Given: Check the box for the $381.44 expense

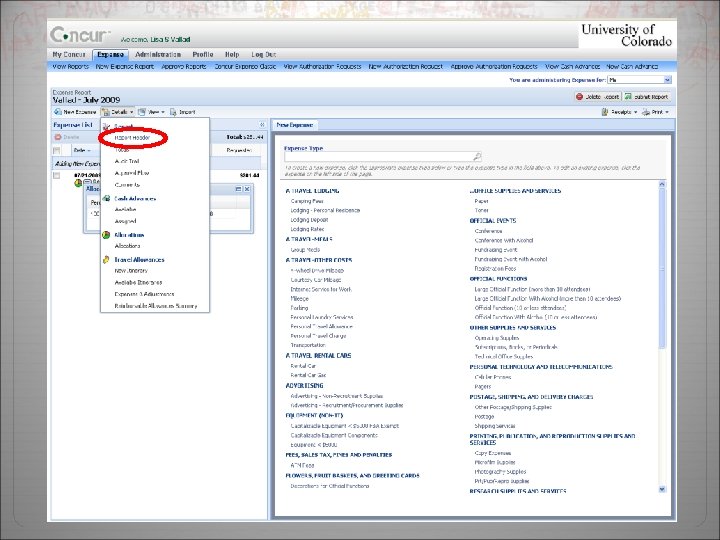Looking at the screenshot, I should [x=56, y=175].
